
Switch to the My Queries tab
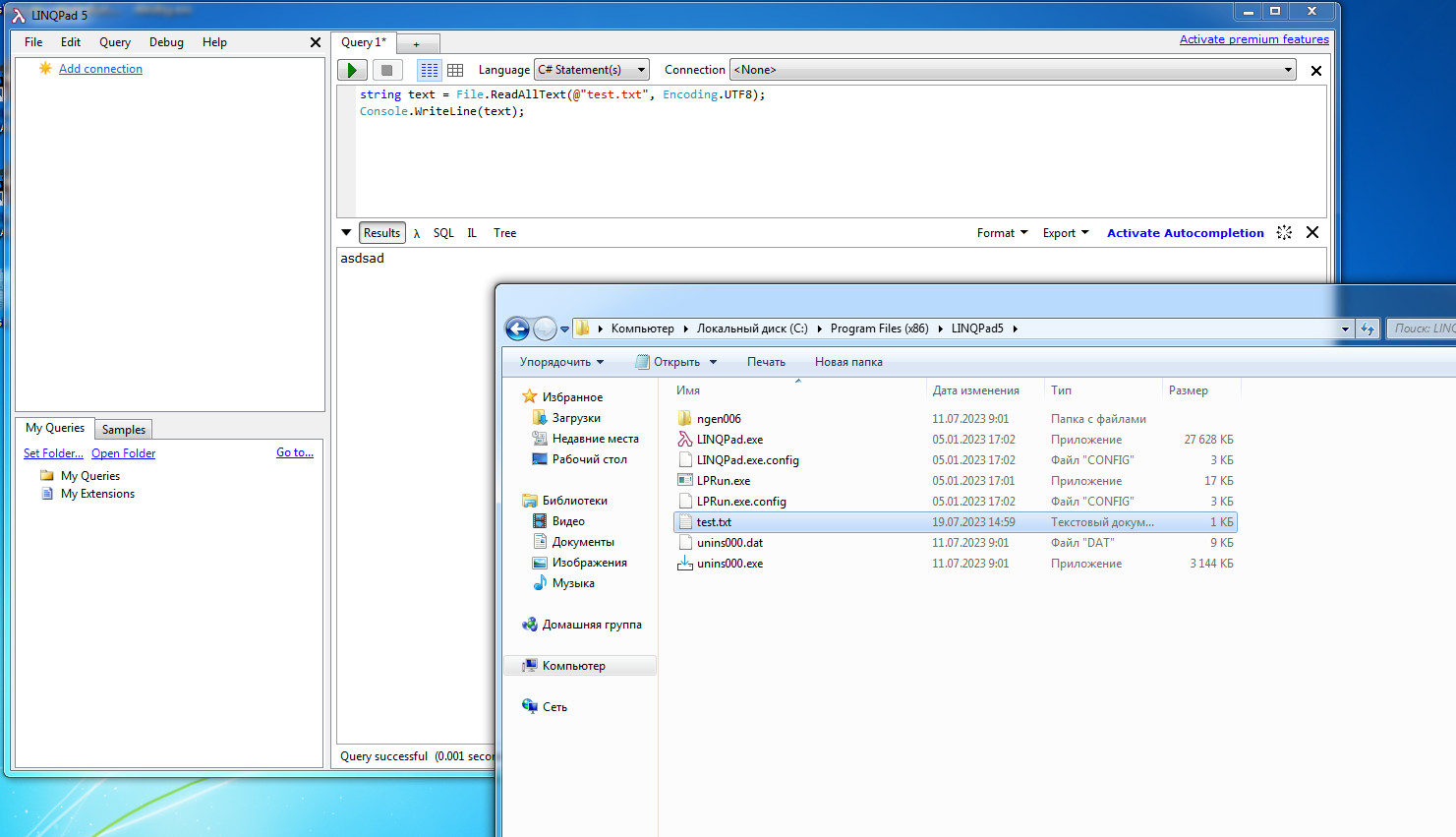click(x=55, y=428)
